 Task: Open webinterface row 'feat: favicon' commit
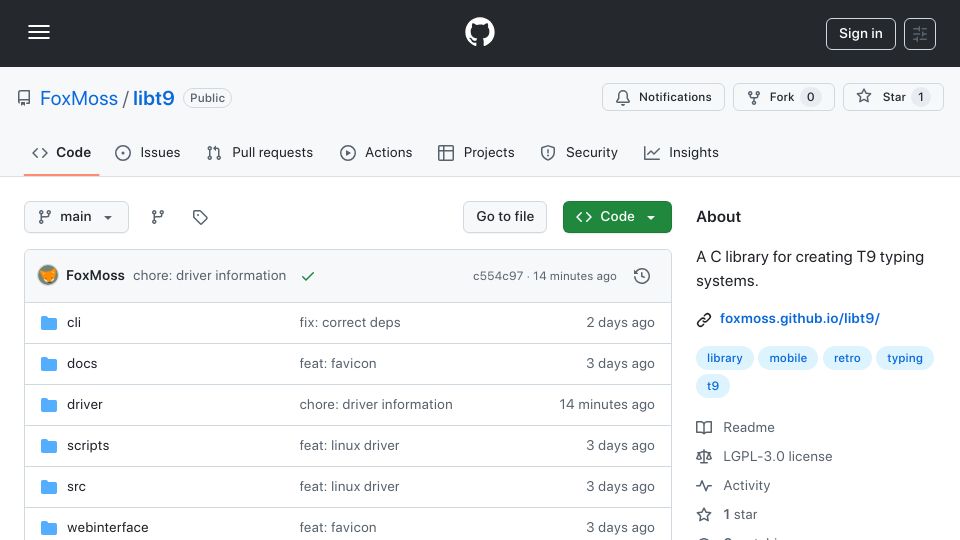point(338,528)
